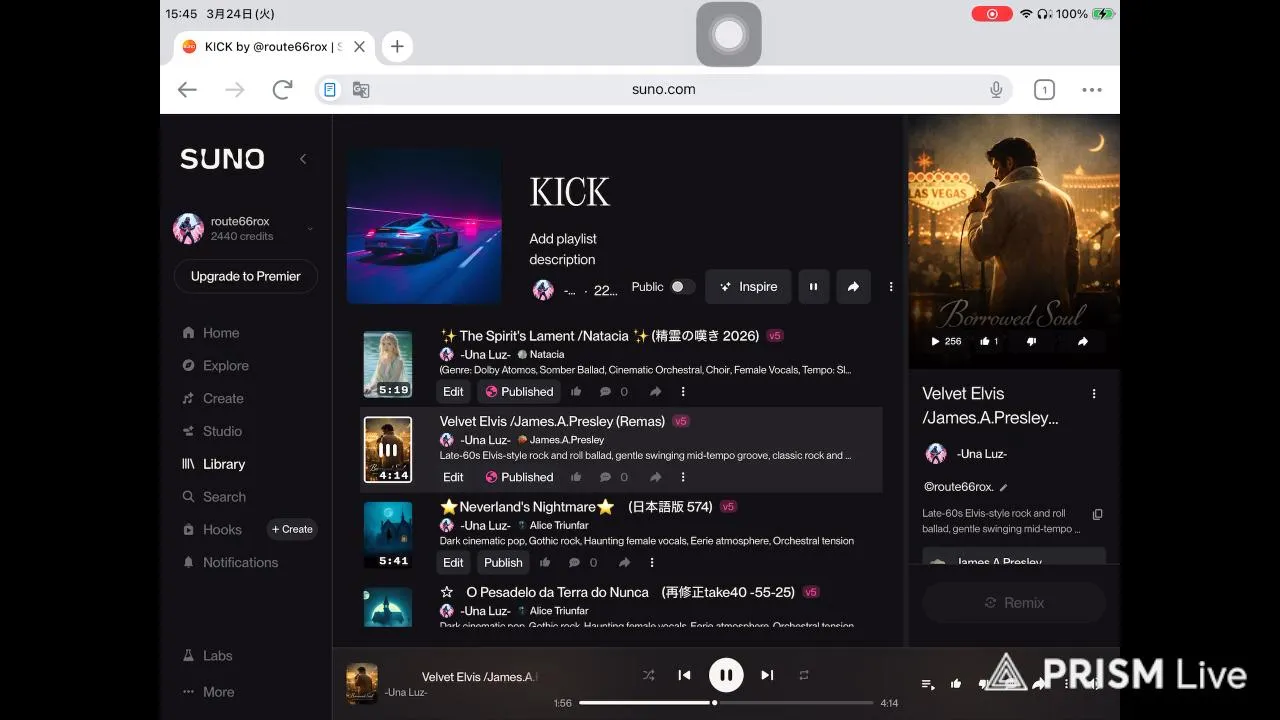Edit the Neverland's Nightmare track
Image resolution: width=1280 pixels, height=720 pixels.
pyautogui.click(x=453, y=563)
